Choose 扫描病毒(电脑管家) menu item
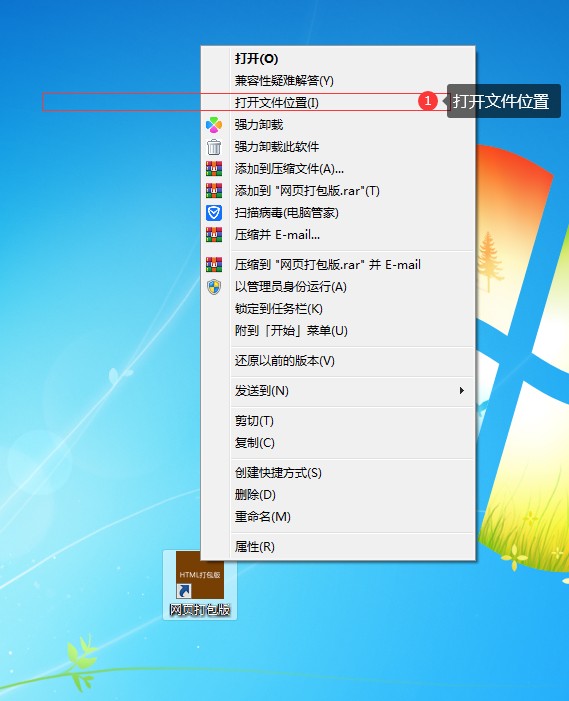Viewport: 569px width, 701px height. 338,212
